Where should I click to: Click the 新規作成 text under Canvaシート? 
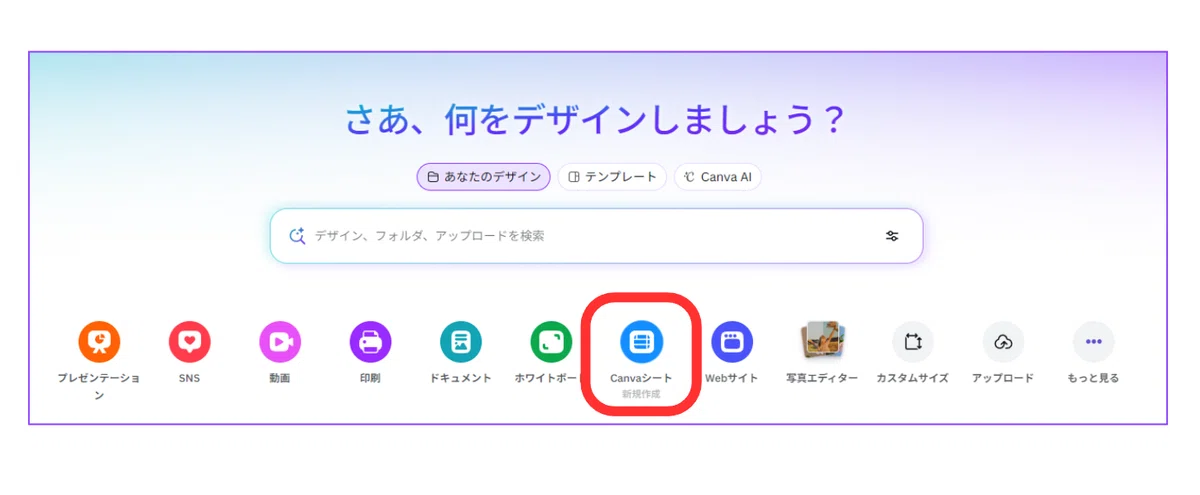641,394
